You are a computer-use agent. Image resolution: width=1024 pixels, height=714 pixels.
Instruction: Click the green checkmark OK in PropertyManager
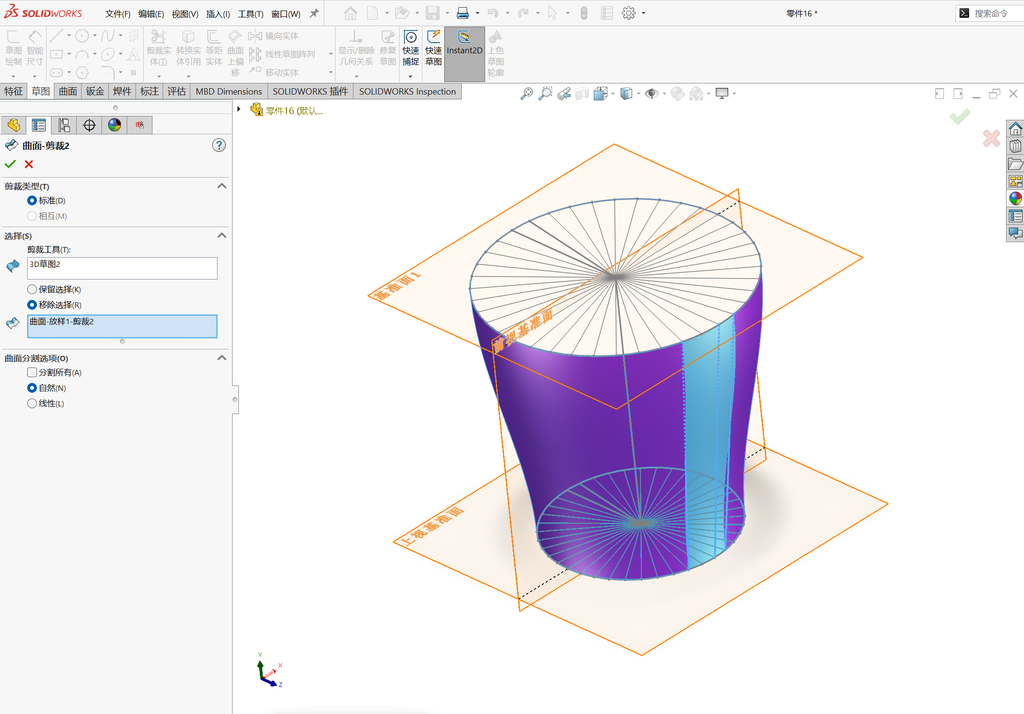pos(10,164)
